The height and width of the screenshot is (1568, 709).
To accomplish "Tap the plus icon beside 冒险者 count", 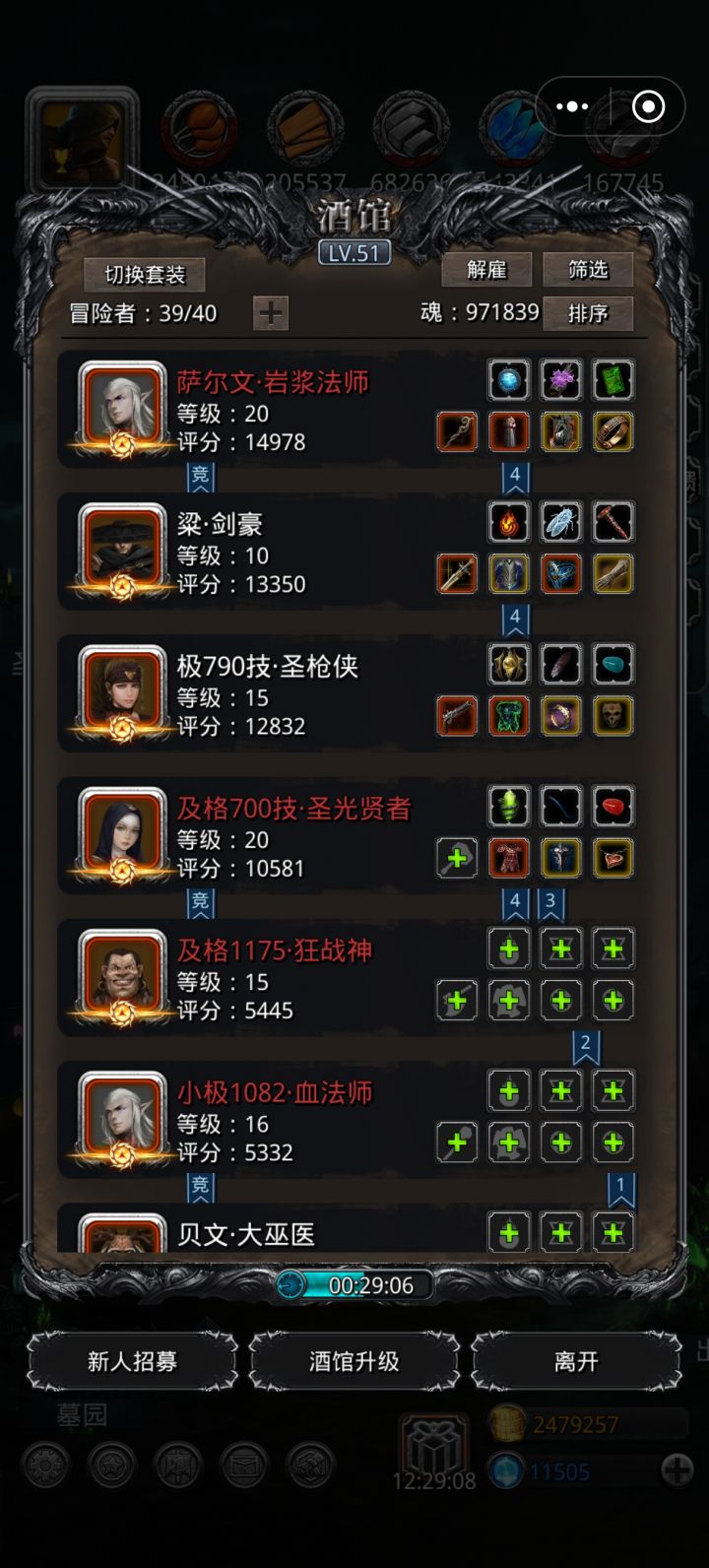I will click(x=271, y=313).
